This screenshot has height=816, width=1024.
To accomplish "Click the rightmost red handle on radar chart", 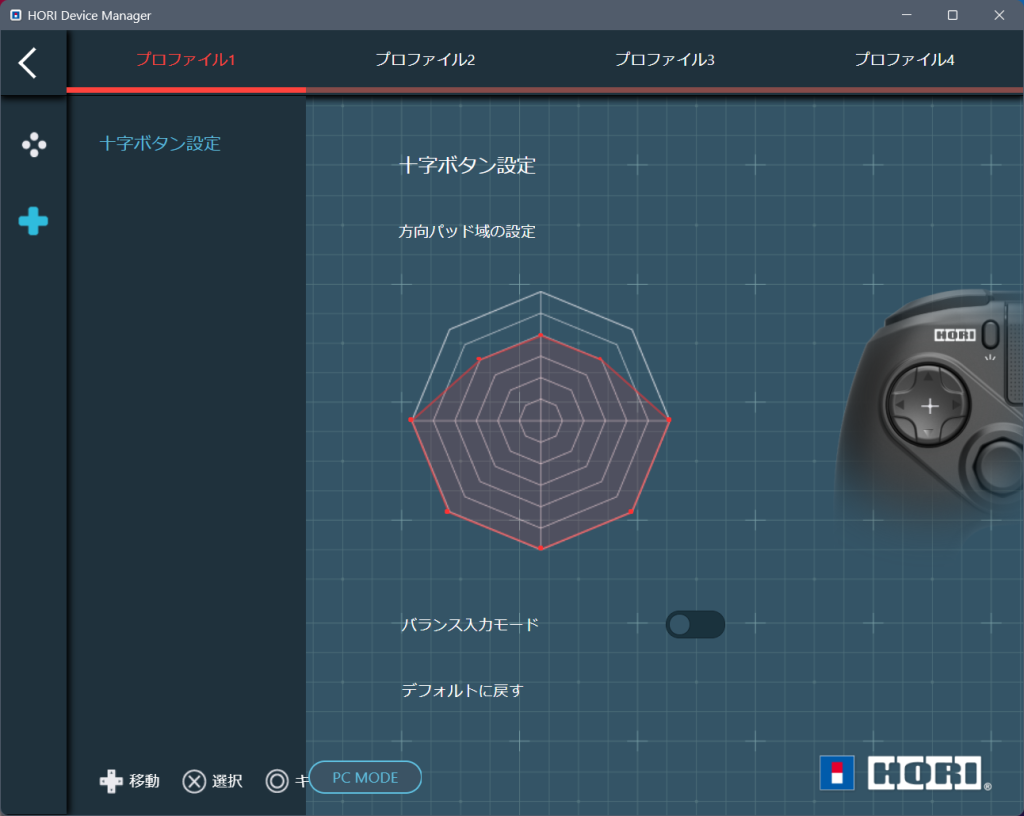I will [x=668, y=420].
